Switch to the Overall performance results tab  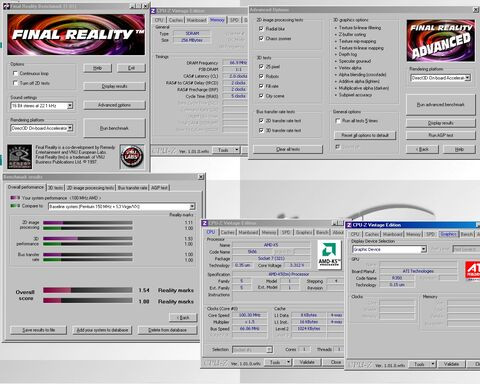pyautogui.click(x=26, y=187)
